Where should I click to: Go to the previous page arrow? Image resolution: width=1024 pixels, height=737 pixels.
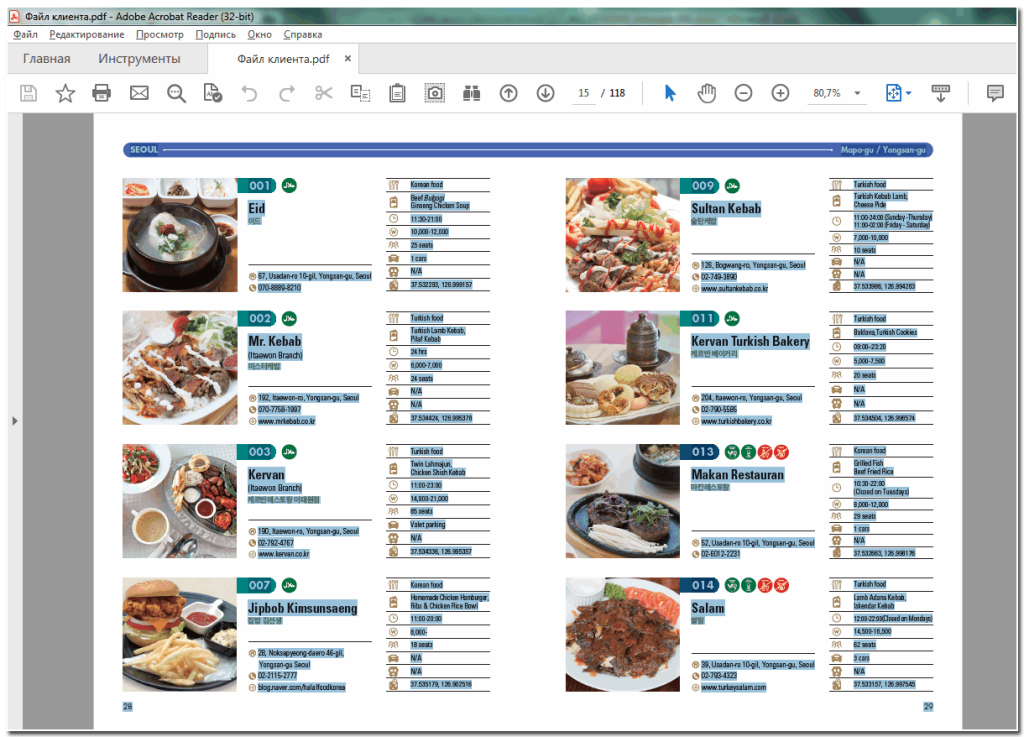[508, 93]
